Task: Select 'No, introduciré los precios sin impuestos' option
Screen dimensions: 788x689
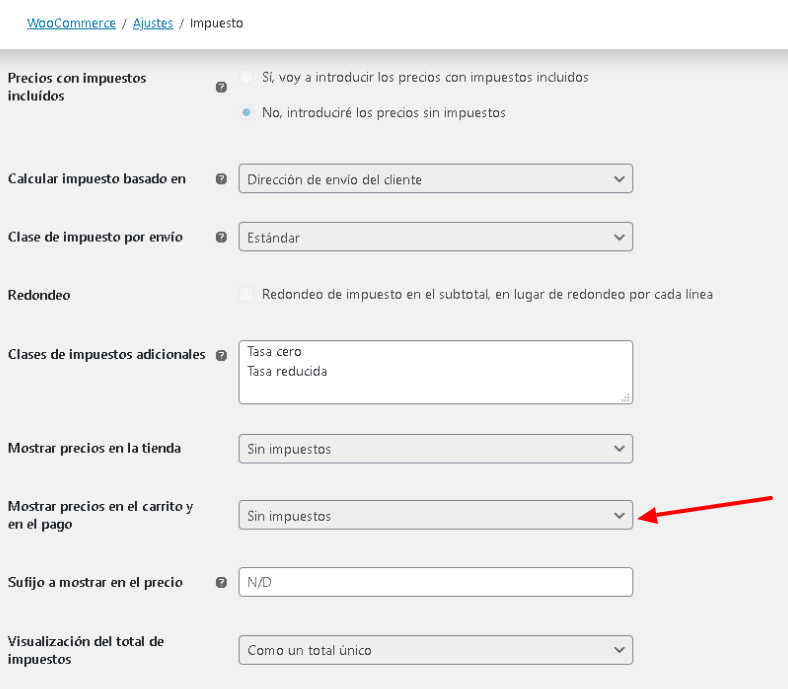Action: tap(246, 113)
